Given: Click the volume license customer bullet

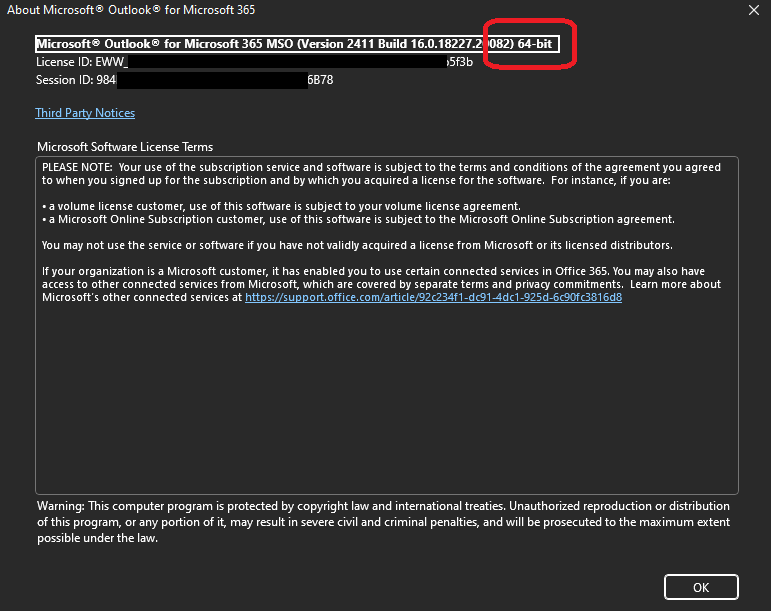Looking at the screenshot, I should pos(280,206).
